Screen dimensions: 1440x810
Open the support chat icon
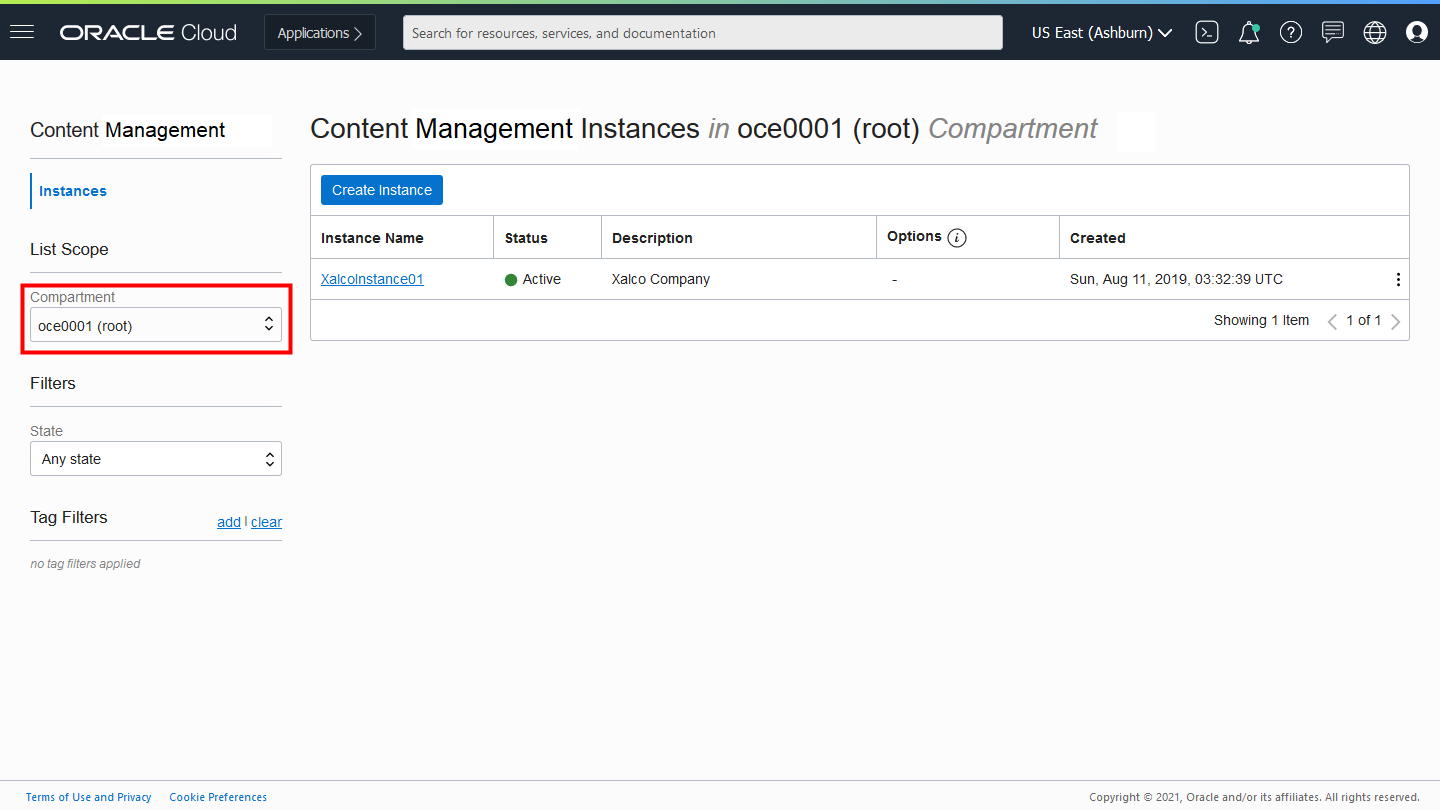[x=1333, y=33]
